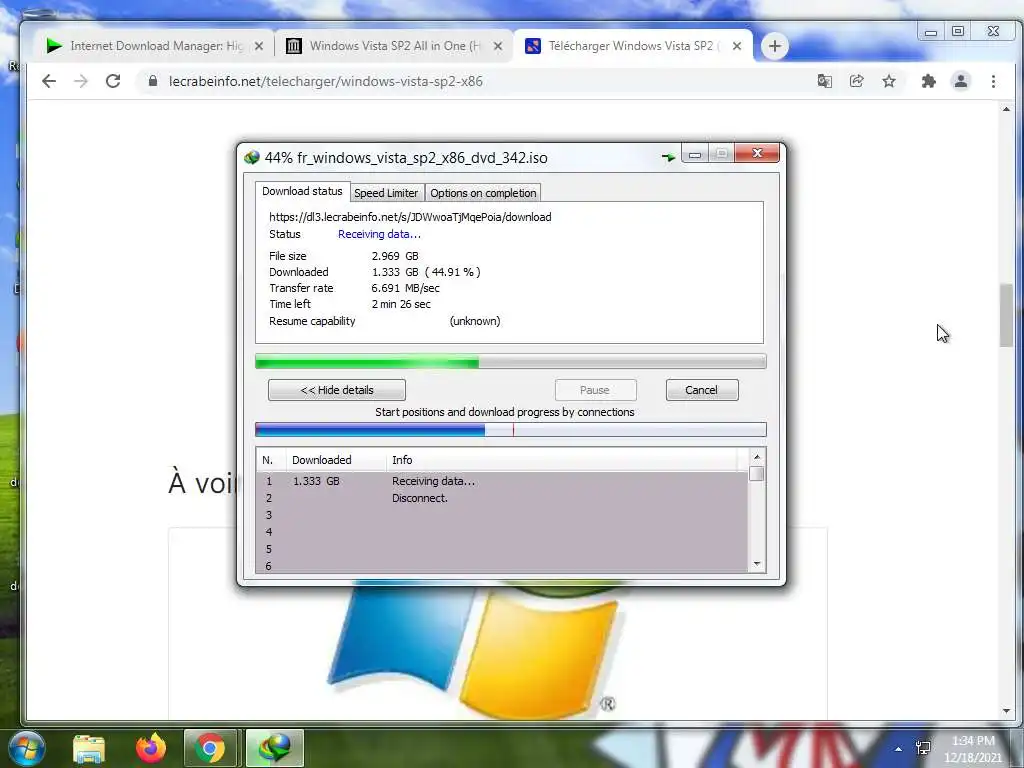Click the blue connections progress bar

511,430
